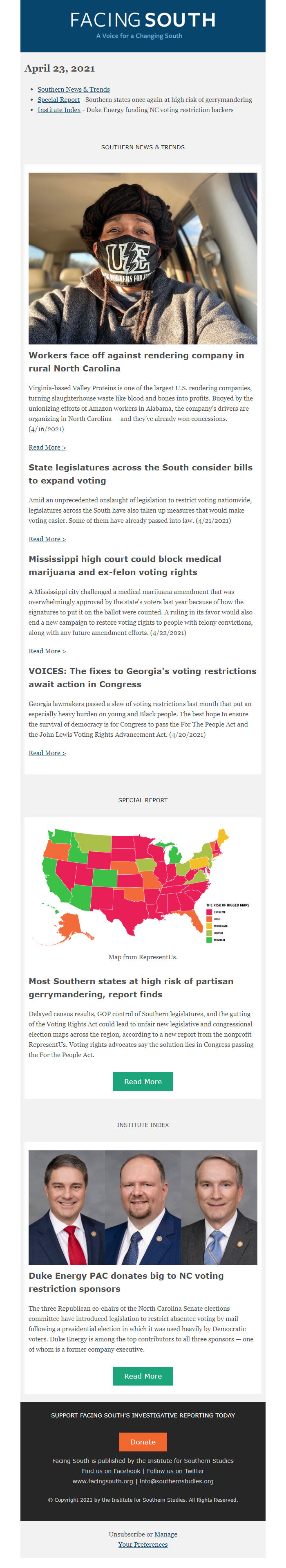Click the green Read More gerrymandering button
The height and width of the screenshot is (1568, 286).
coord(143,1082)
